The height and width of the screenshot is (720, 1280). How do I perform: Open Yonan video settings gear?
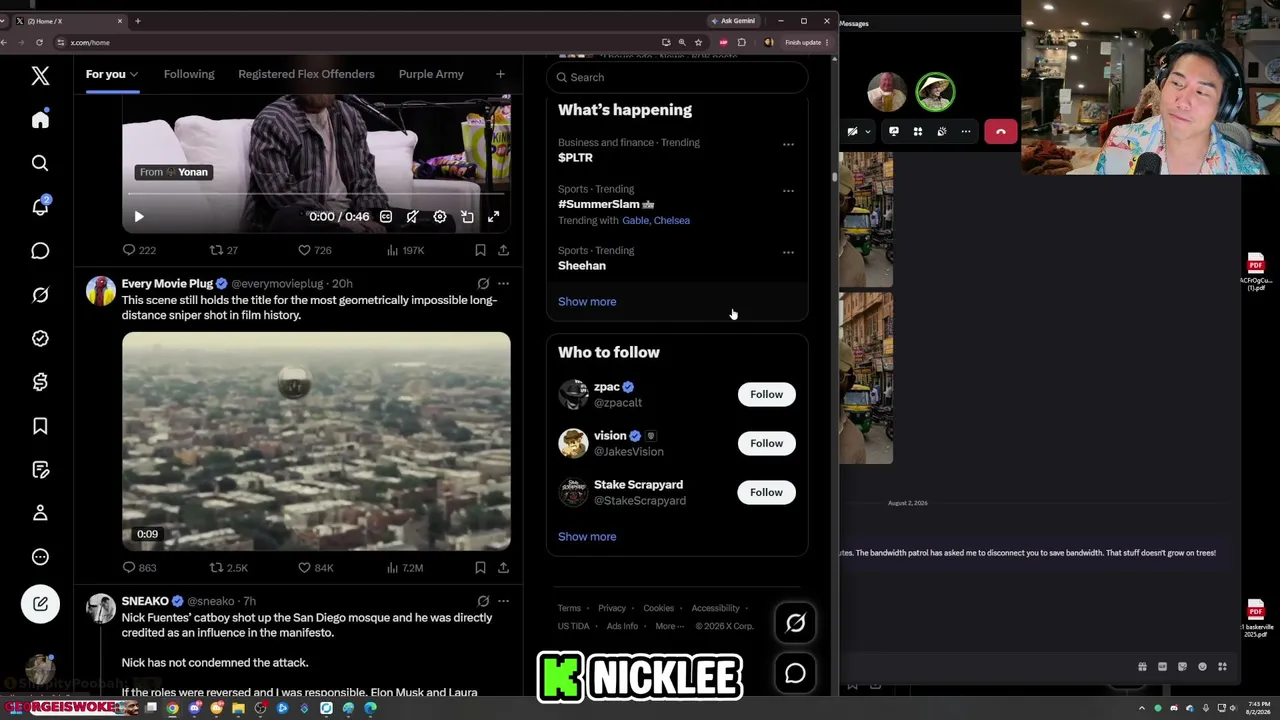pos(440,217)
